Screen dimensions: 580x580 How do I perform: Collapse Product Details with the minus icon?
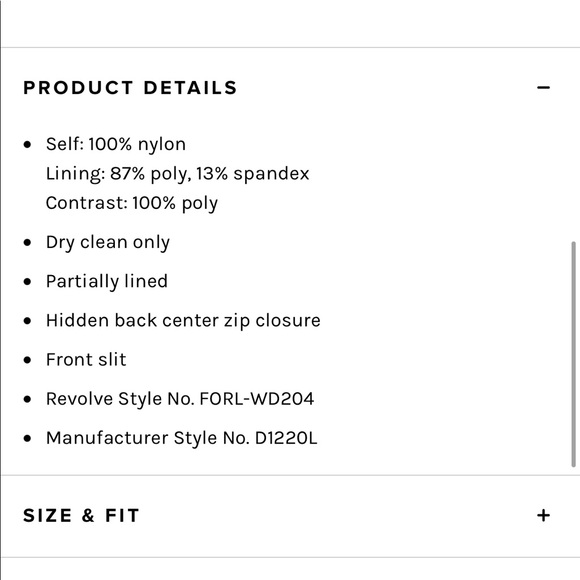click(x=543, y=88)
